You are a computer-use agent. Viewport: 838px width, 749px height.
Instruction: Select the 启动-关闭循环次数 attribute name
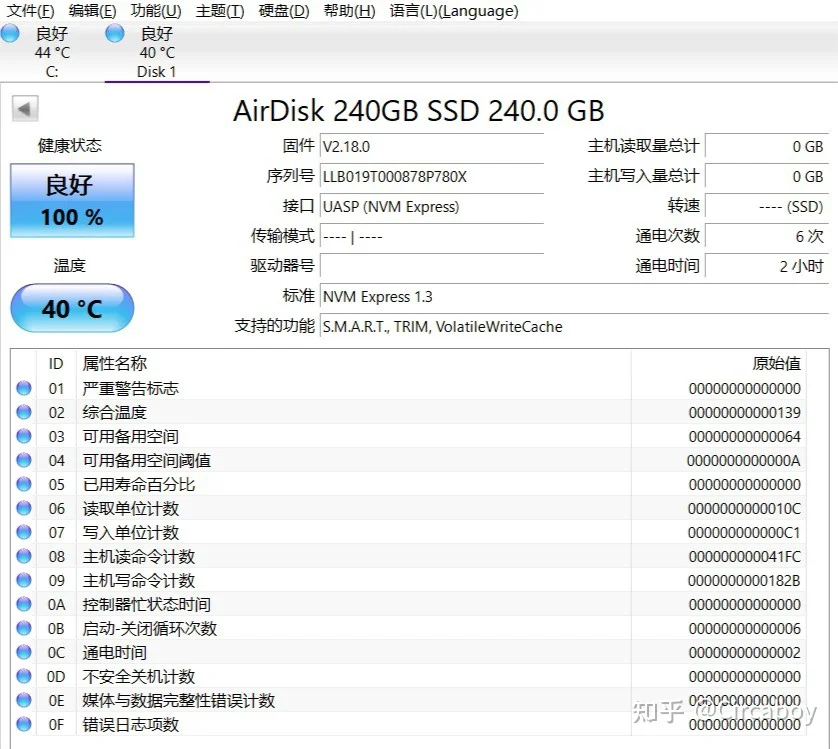pyautogui.click(x=150, y=629)
